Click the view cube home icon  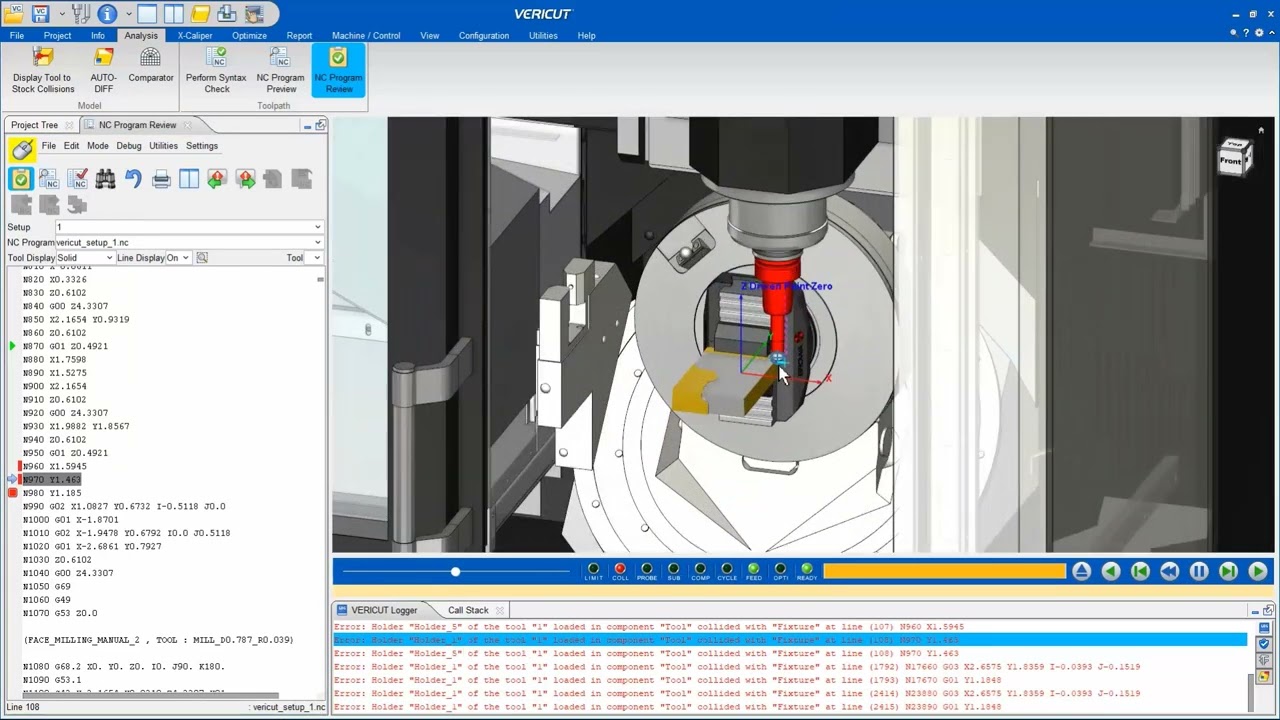[x=1260, y=130]
